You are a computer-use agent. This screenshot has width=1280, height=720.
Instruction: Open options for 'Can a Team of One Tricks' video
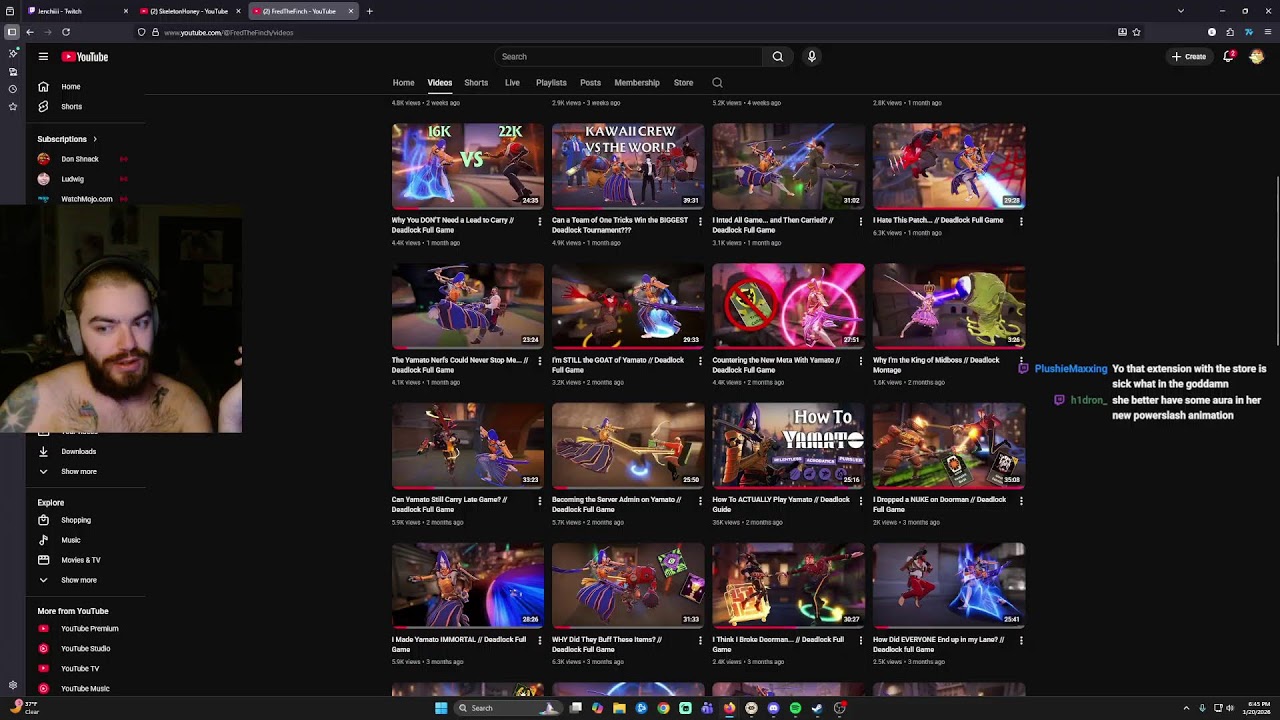(x=700, y=221)
